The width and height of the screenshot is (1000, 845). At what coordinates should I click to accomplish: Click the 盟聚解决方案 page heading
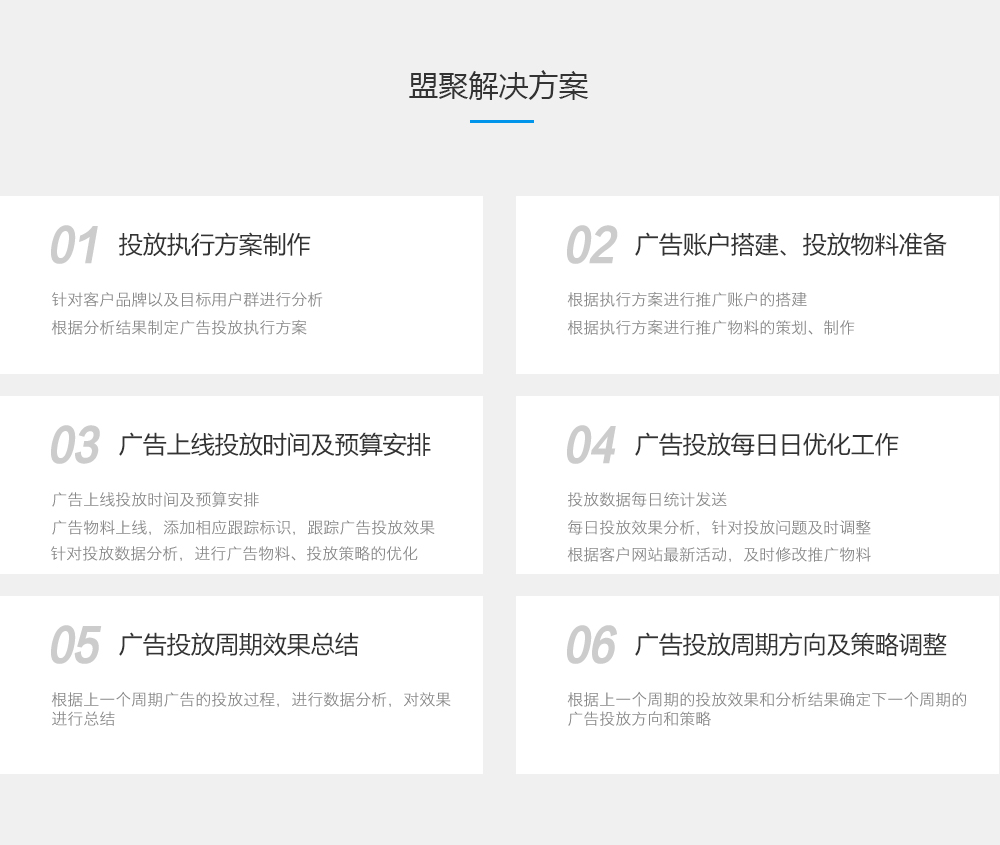[x=498, y=86]
